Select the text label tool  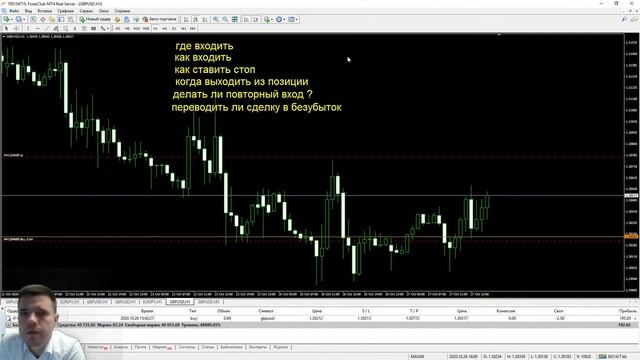(x=84, y=28)
